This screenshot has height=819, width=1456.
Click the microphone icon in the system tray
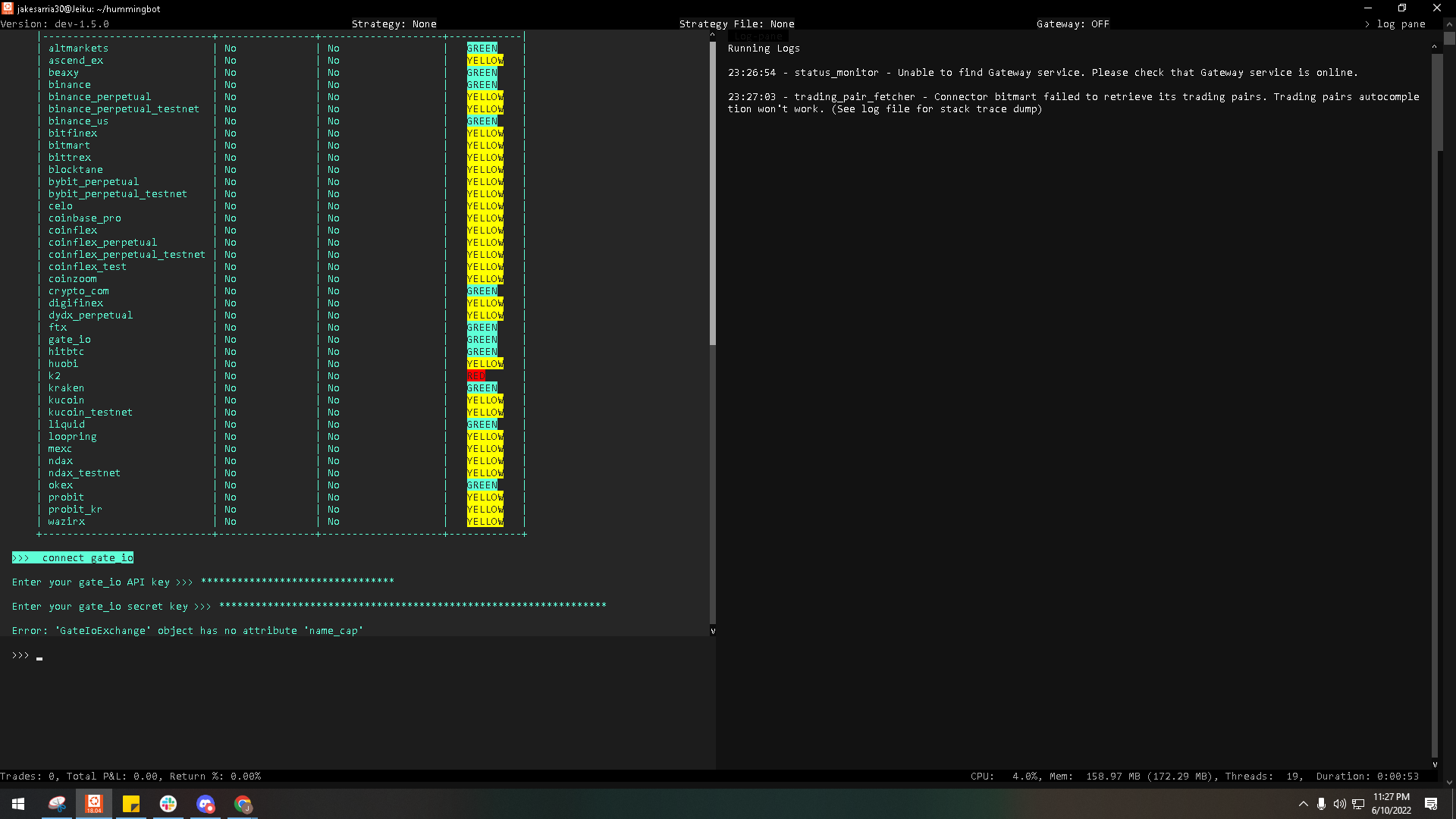(x=1323, y=805)
